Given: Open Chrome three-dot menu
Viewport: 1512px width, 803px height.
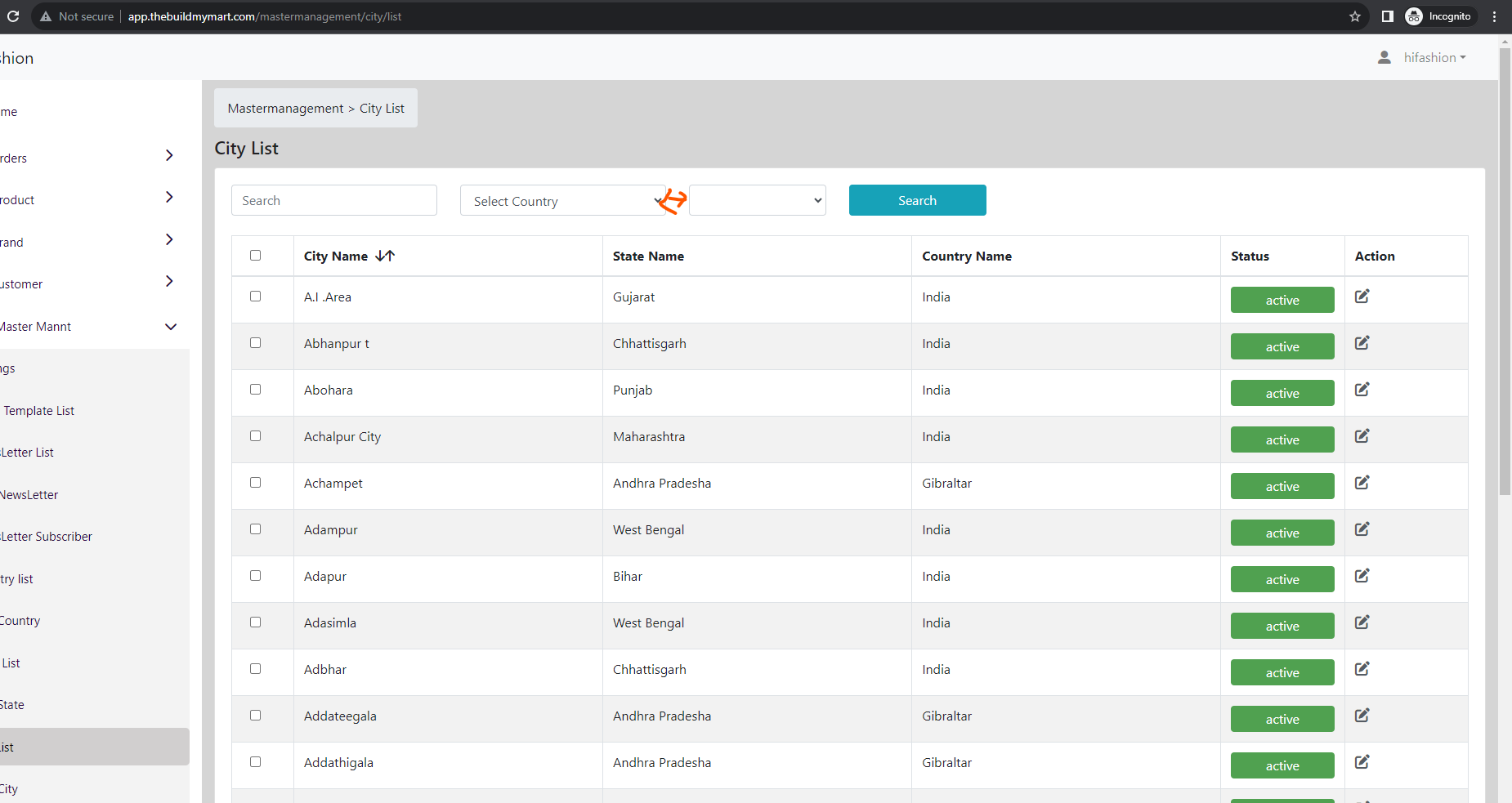Looking at the screenshot, I should coord(1494,16).
